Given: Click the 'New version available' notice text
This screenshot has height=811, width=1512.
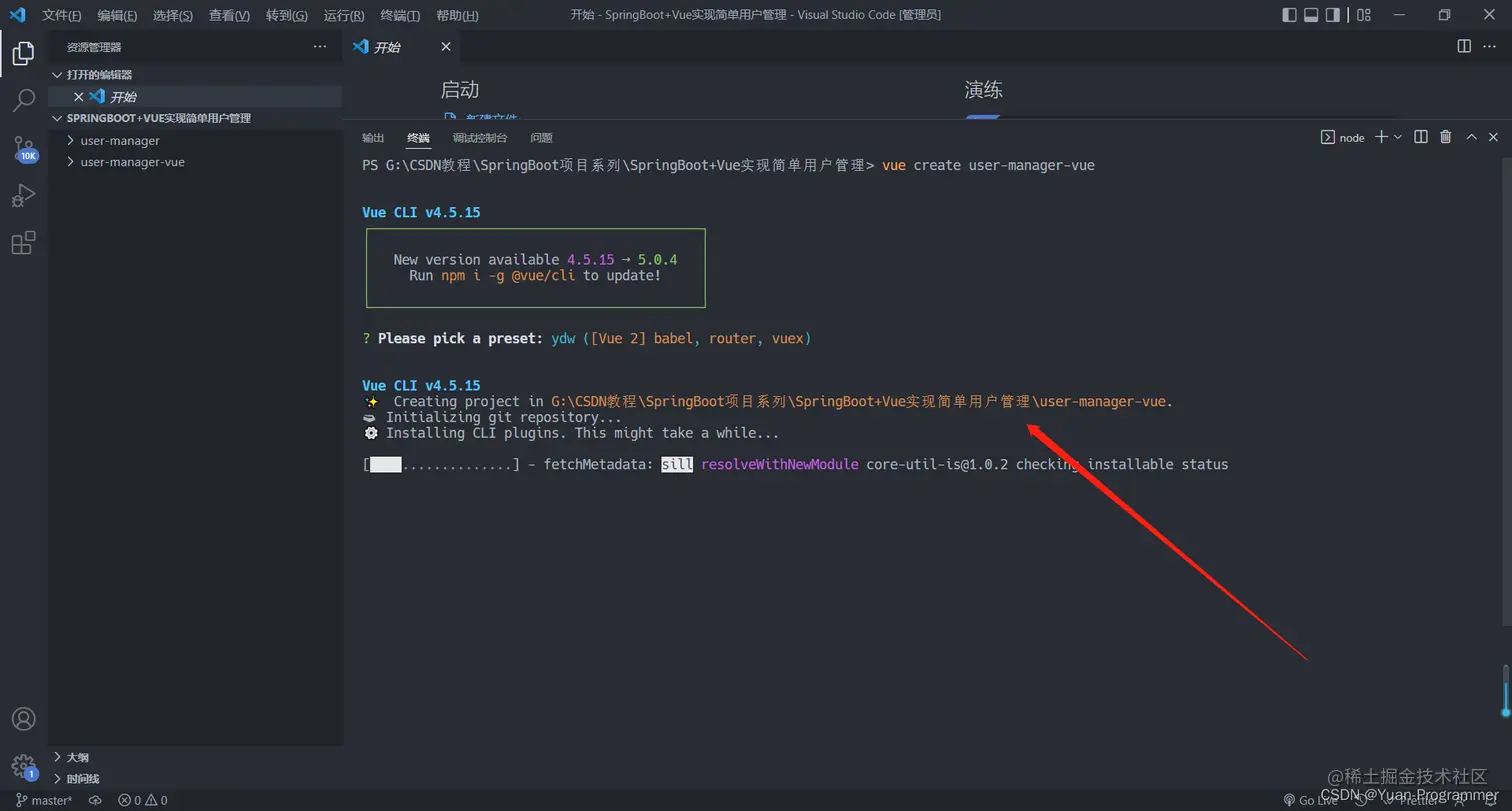Looking at the screenshot, I should 535,260.
